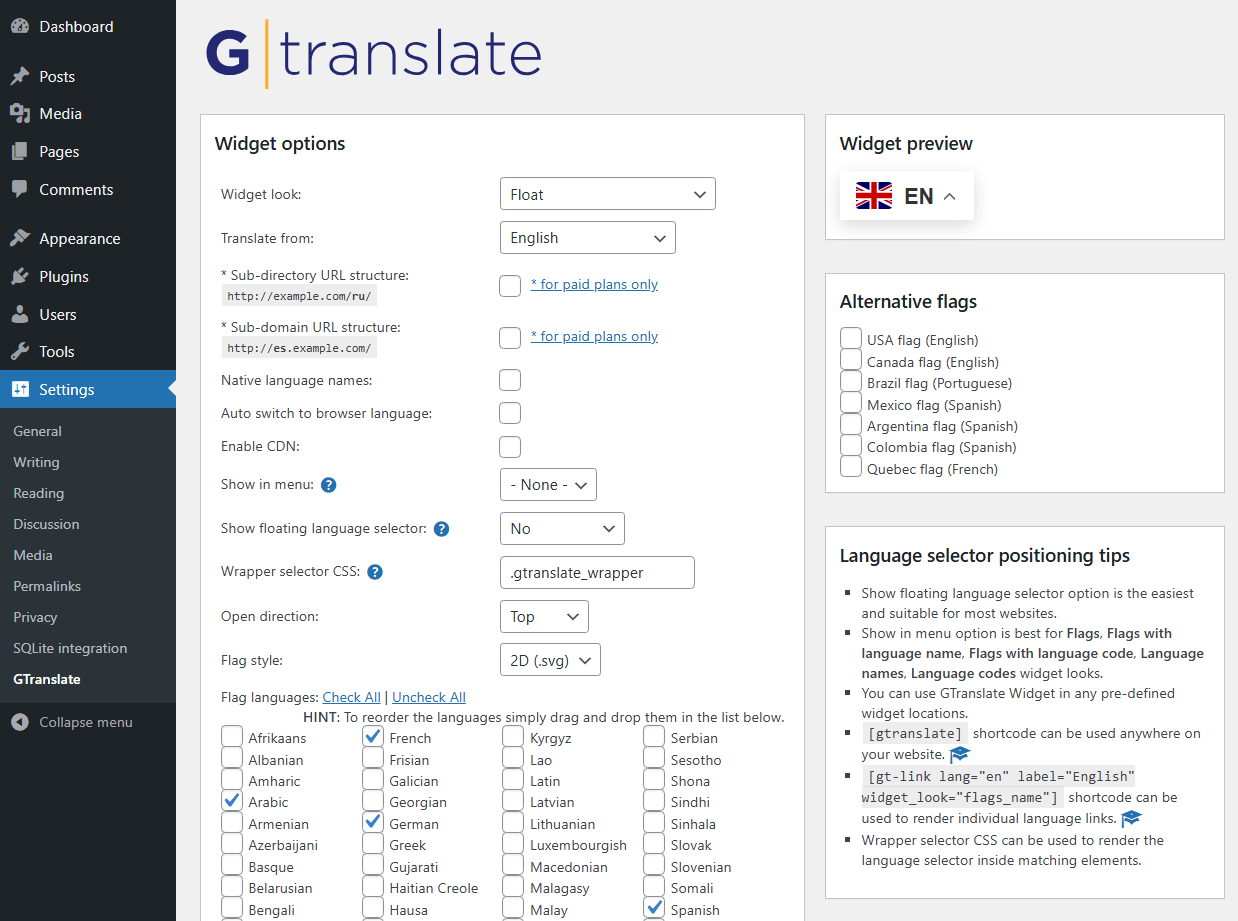This screenshot has width=1238, height=921.
Task: Click the Appearance paintbrush icon
Action: coord(20,239)
